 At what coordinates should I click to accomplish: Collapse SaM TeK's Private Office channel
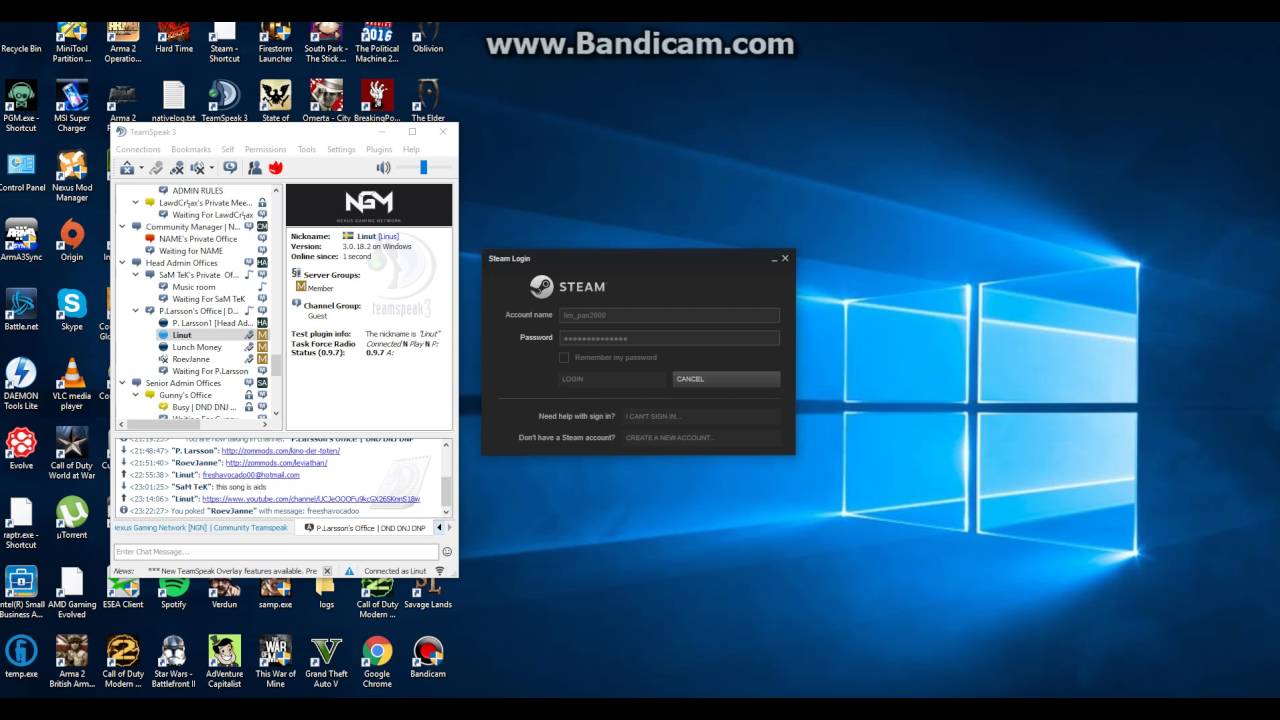point(136,275)
